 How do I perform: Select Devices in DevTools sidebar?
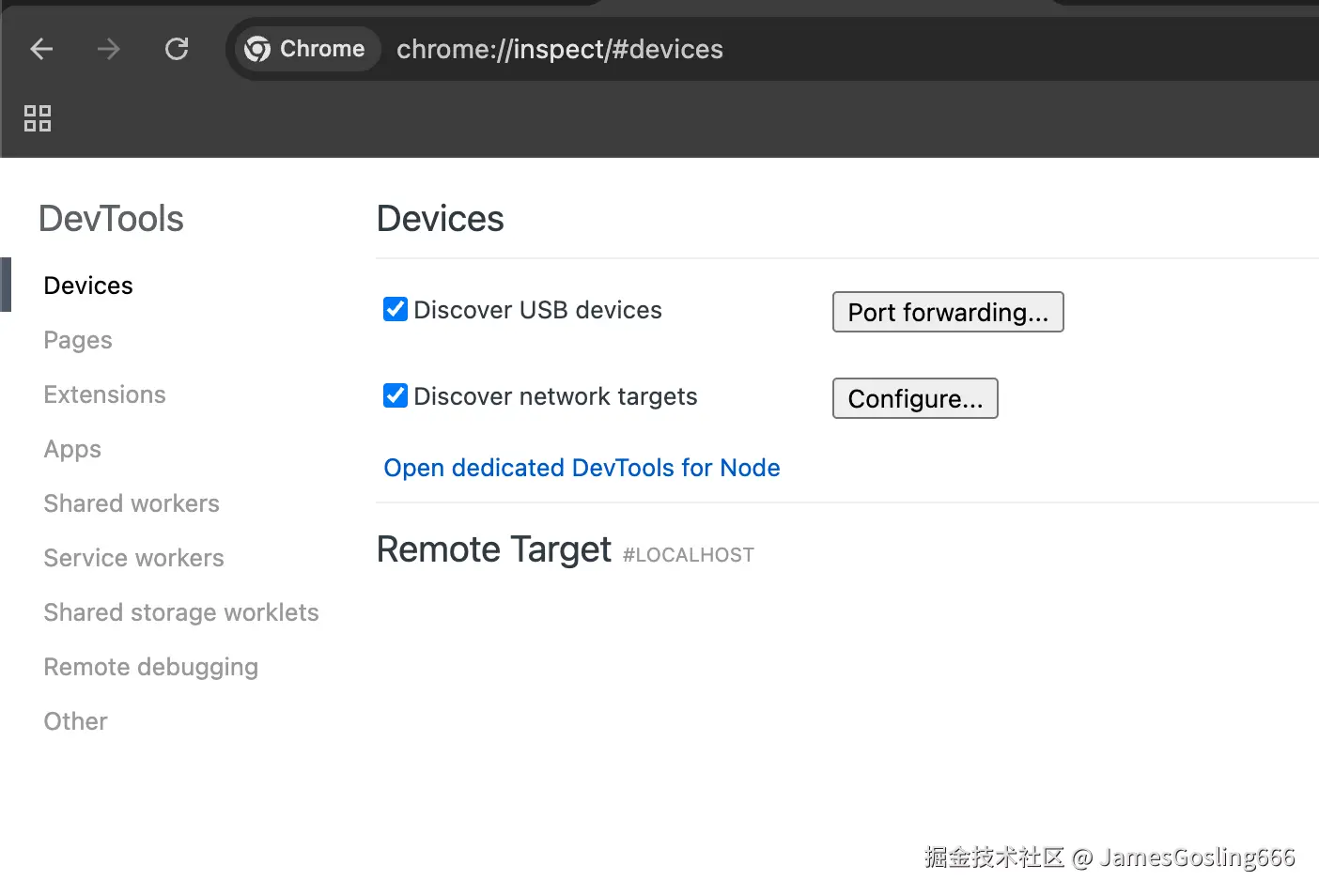coord(88,286)
